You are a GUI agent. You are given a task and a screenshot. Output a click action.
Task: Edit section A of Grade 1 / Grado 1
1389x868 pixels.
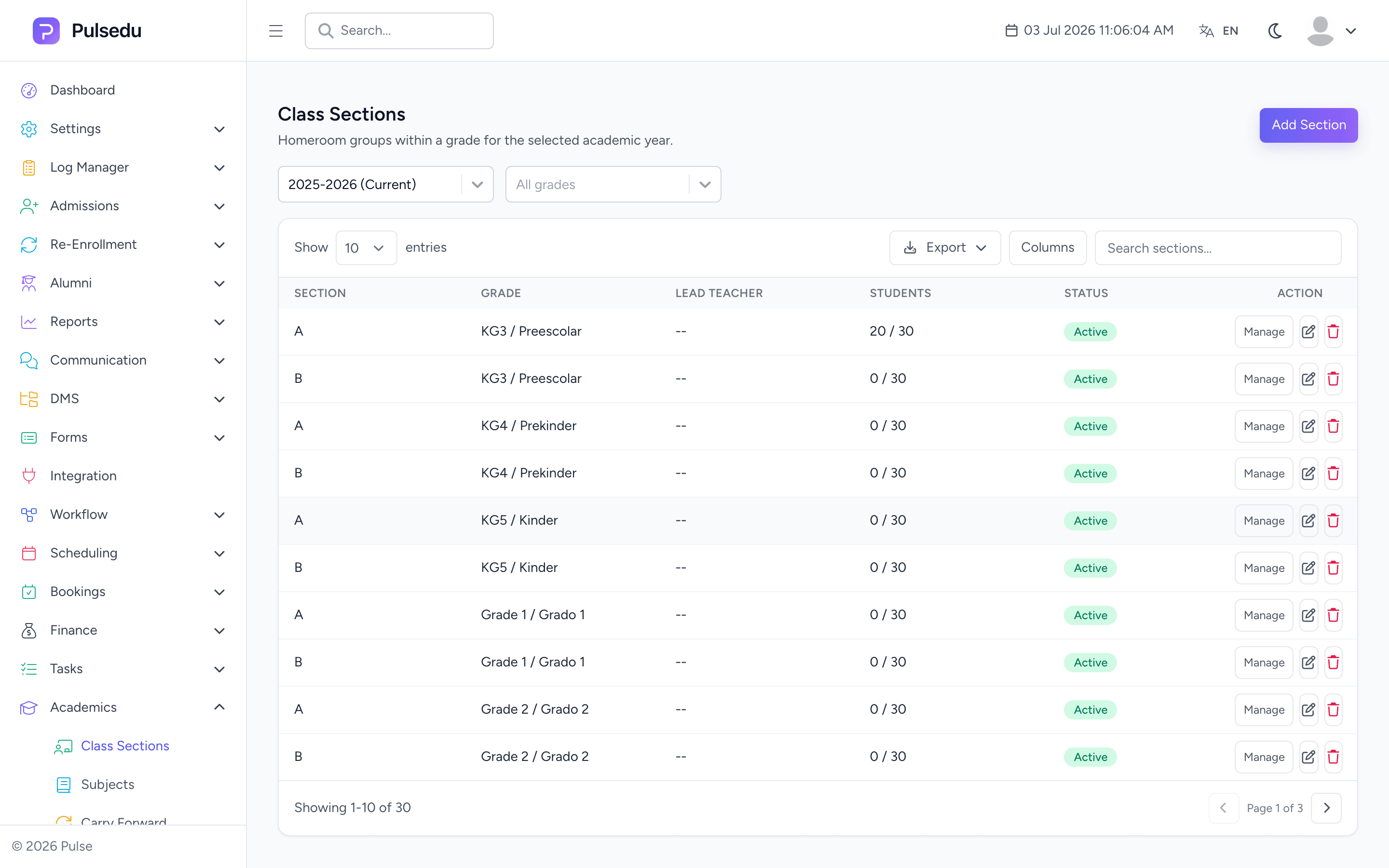click(x=1308, y=615)
